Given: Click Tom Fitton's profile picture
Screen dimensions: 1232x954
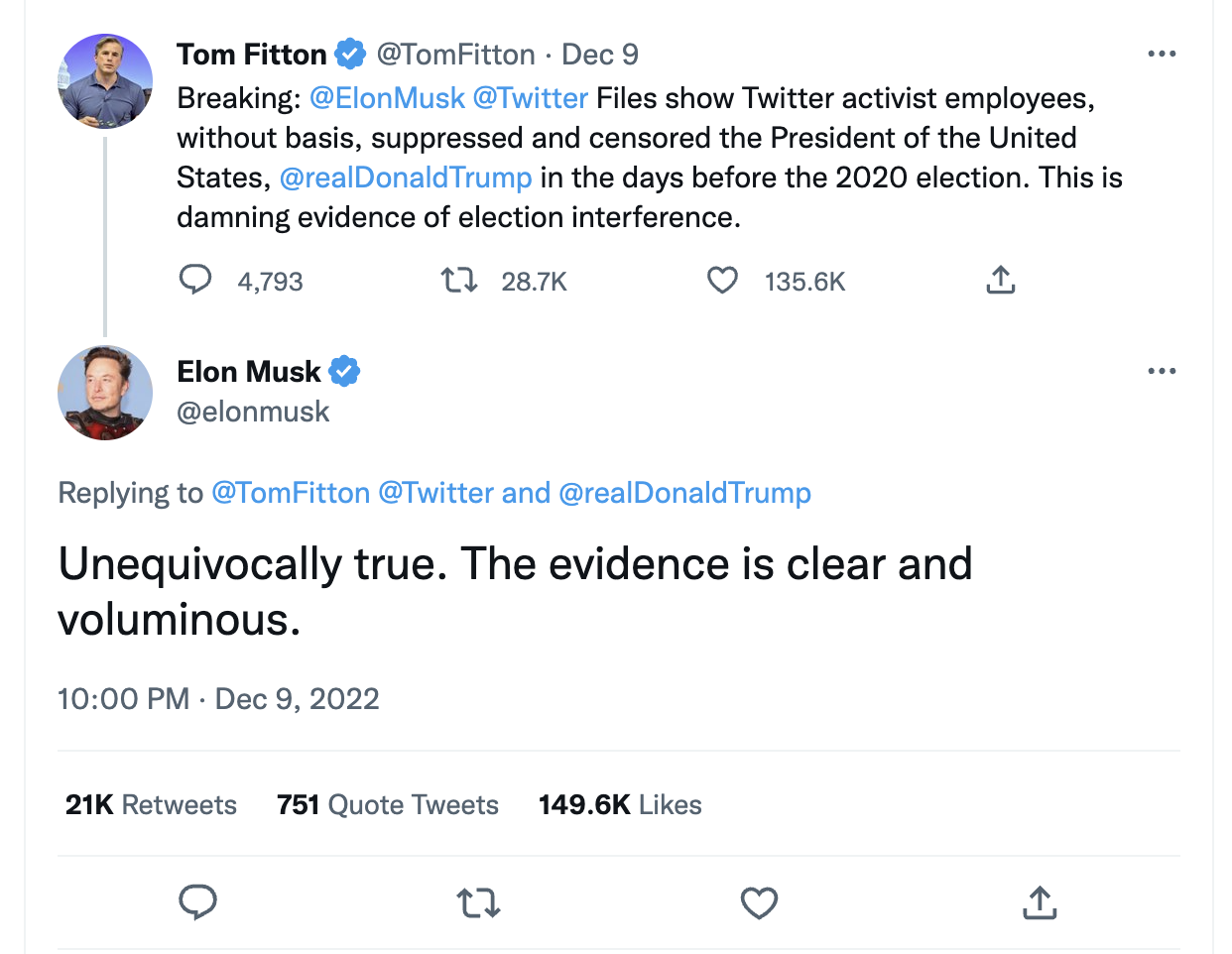Looking at the screenshot, I should (x=104, y=81).
